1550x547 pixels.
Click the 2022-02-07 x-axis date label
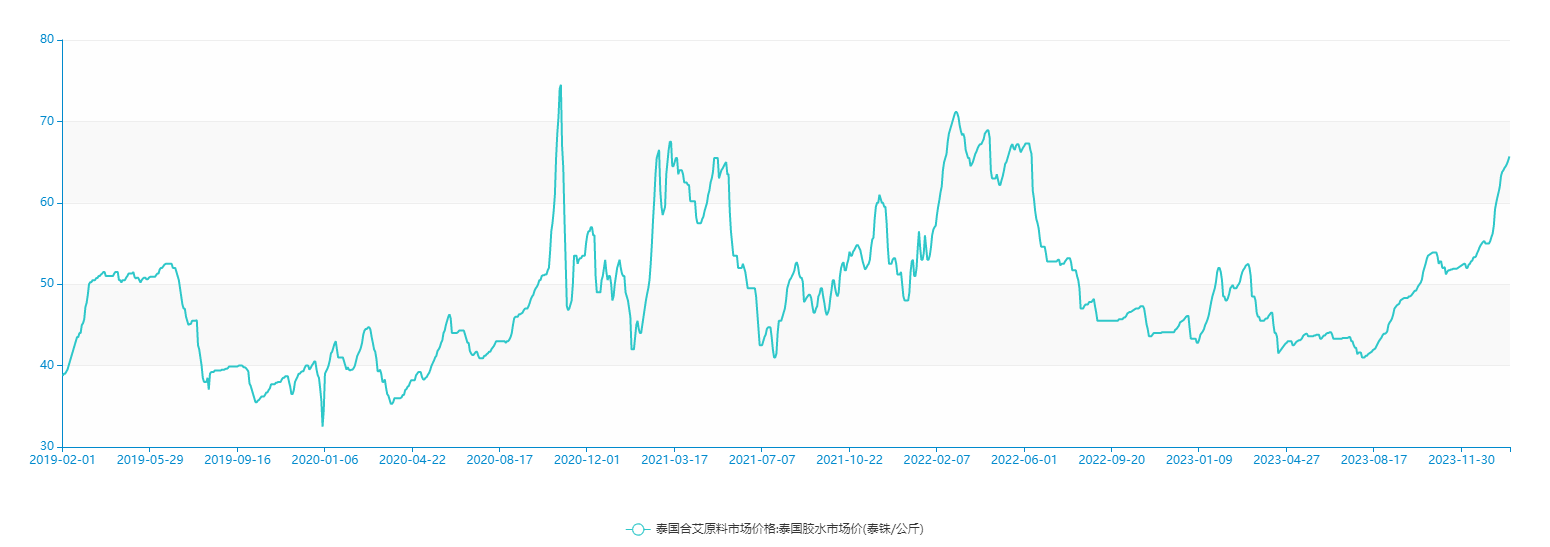coord(937,460)
